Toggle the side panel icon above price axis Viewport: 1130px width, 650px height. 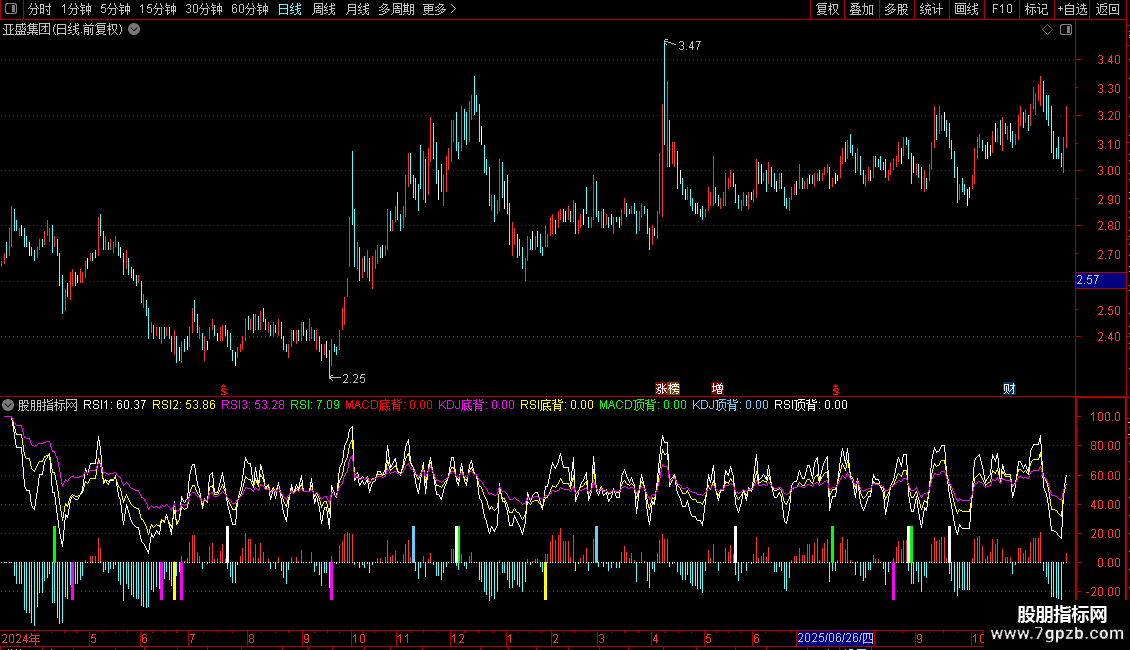[1066, 30]
